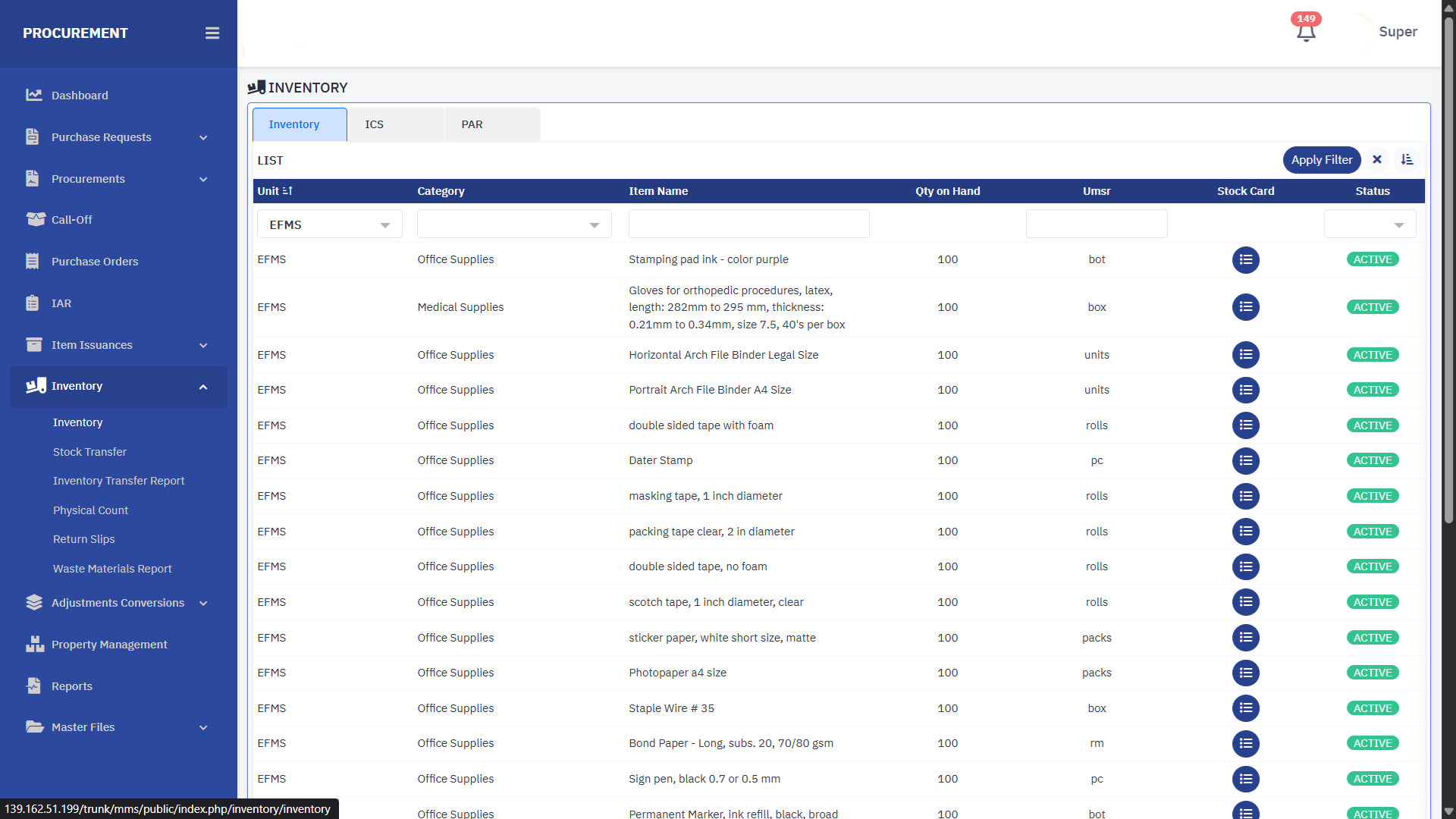
Task: Toggle the sidebar hamburger menu
Action: click(212, 33)
